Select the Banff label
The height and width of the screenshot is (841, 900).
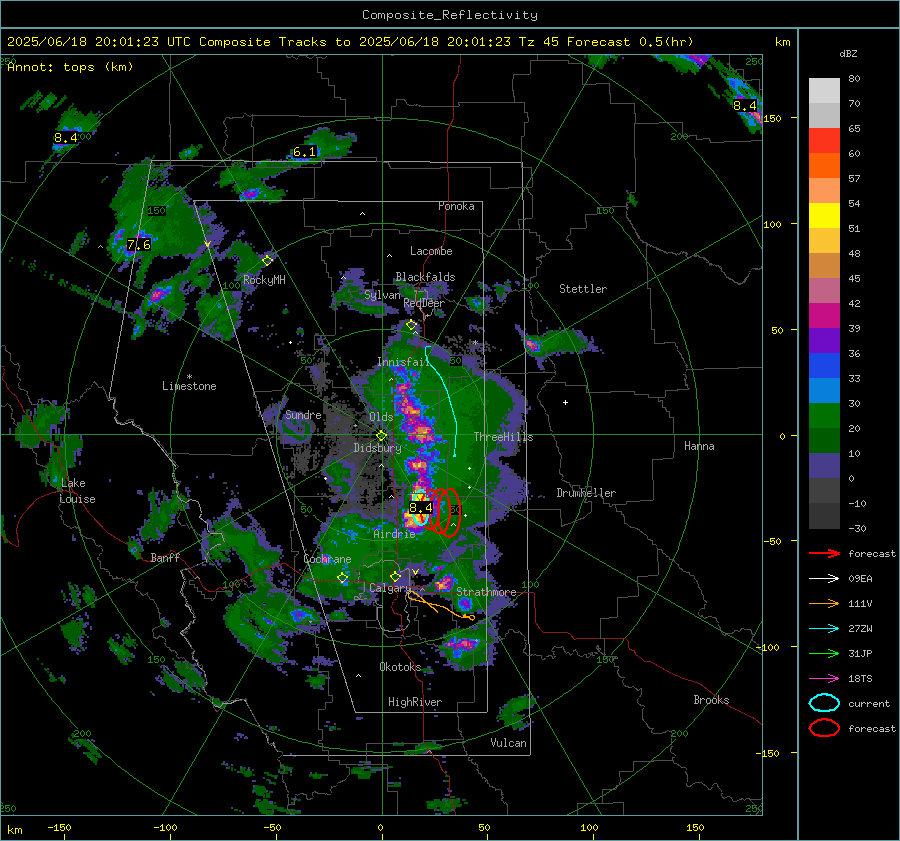[x=165, y=557]
